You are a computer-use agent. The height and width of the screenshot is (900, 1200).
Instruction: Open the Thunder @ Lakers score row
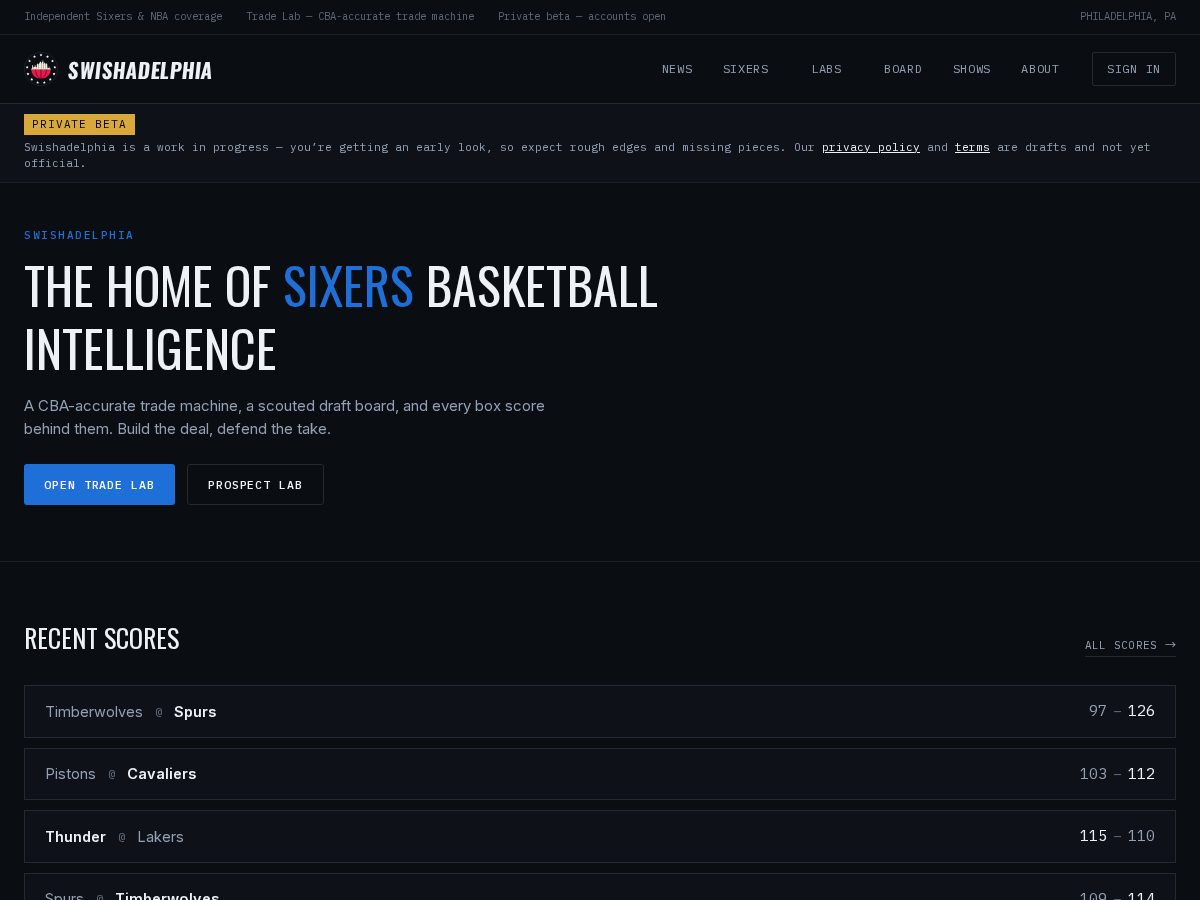[x=600, y=836]
